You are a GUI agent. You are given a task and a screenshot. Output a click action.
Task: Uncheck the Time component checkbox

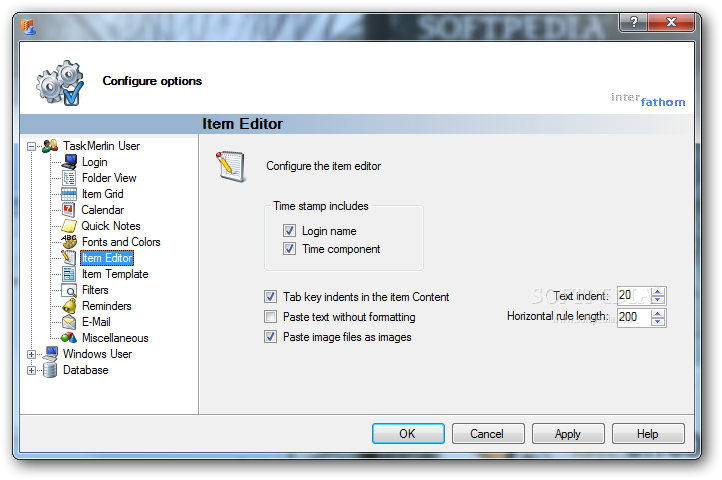click(x=289, y=249)
